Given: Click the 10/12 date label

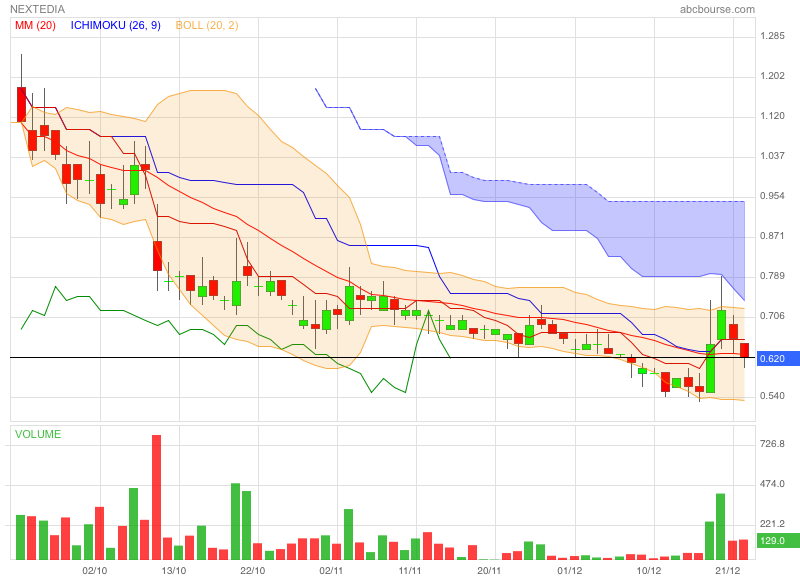Looking at the screenshot, I should tap(648, 570).
